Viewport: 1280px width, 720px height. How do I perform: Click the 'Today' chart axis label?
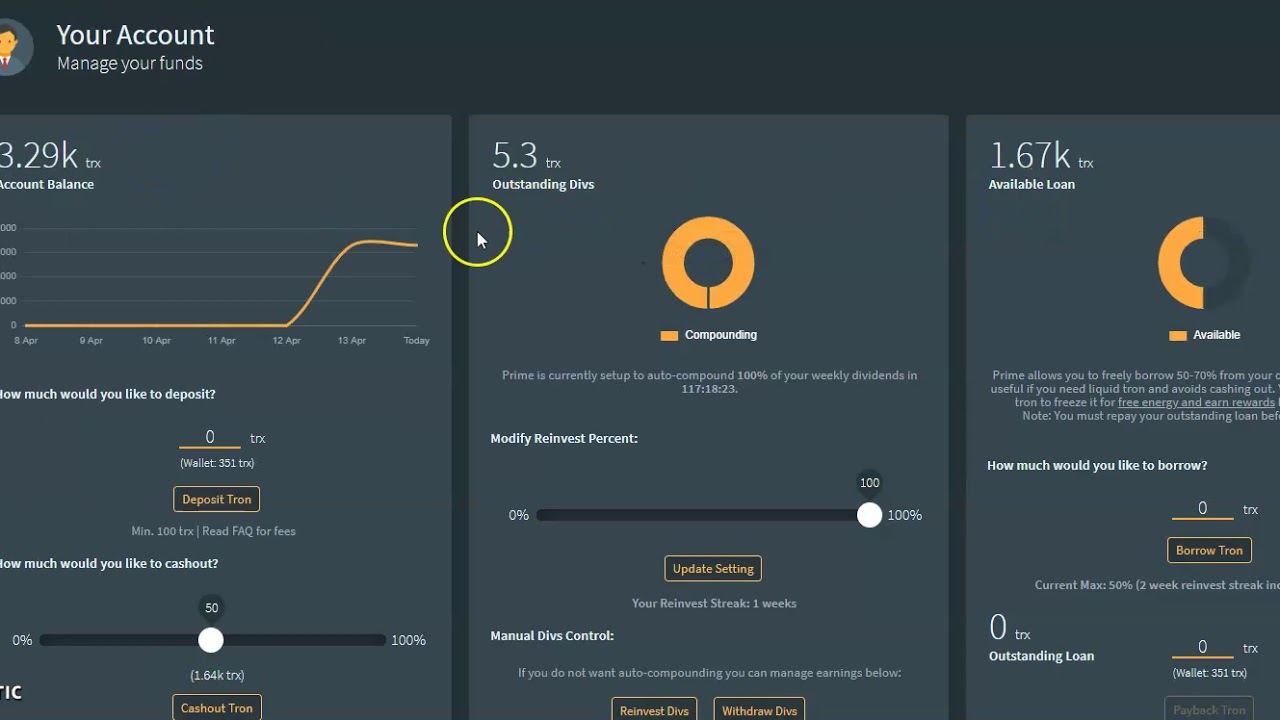(x=416, y=341)
